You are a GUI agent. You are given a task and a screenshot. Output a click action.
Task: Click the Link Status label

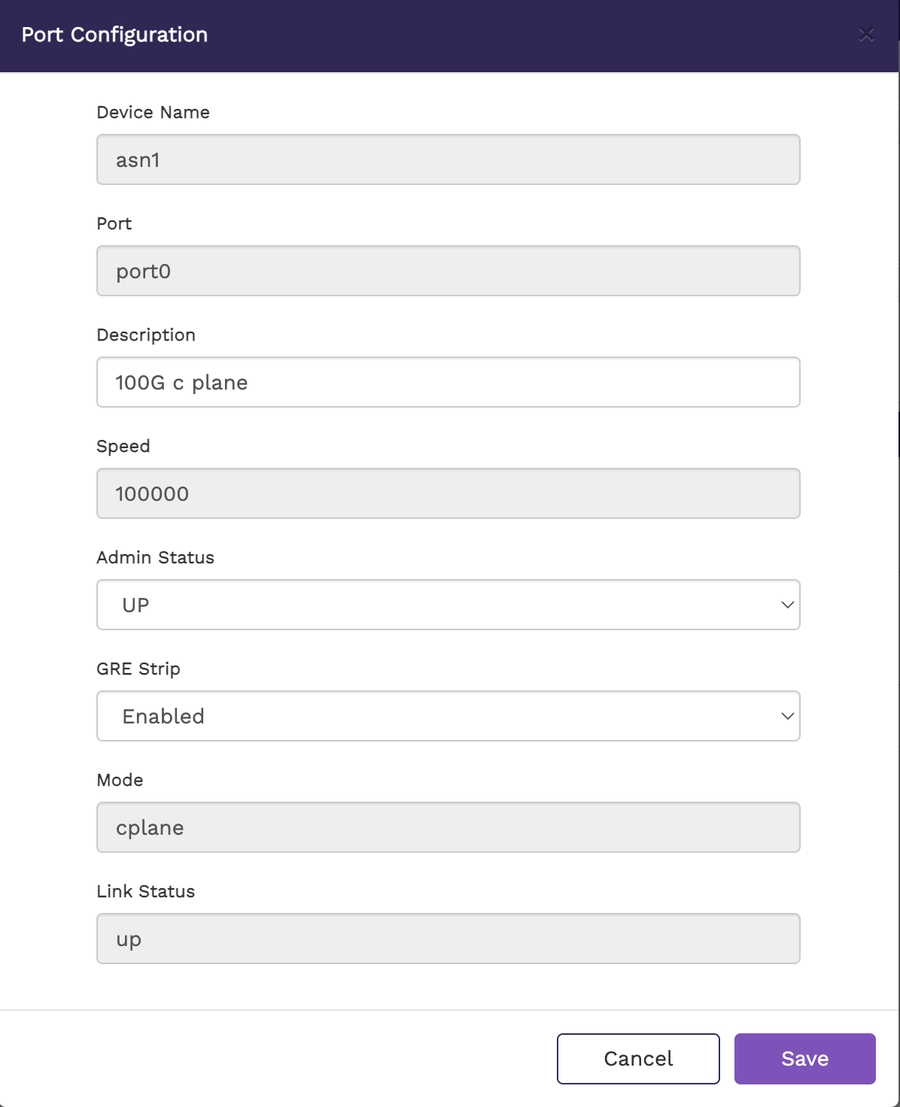(145, 891)
